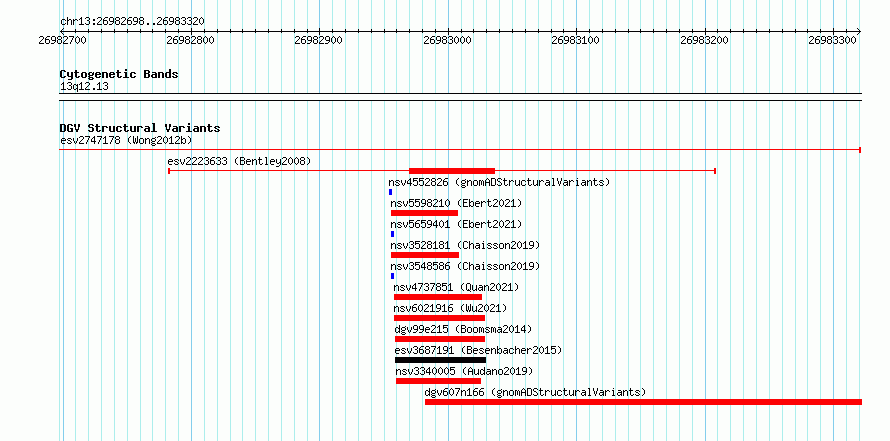890x441 pixels.
Task: Select the red bar under nsv6021916
Action: pos(439,318)
